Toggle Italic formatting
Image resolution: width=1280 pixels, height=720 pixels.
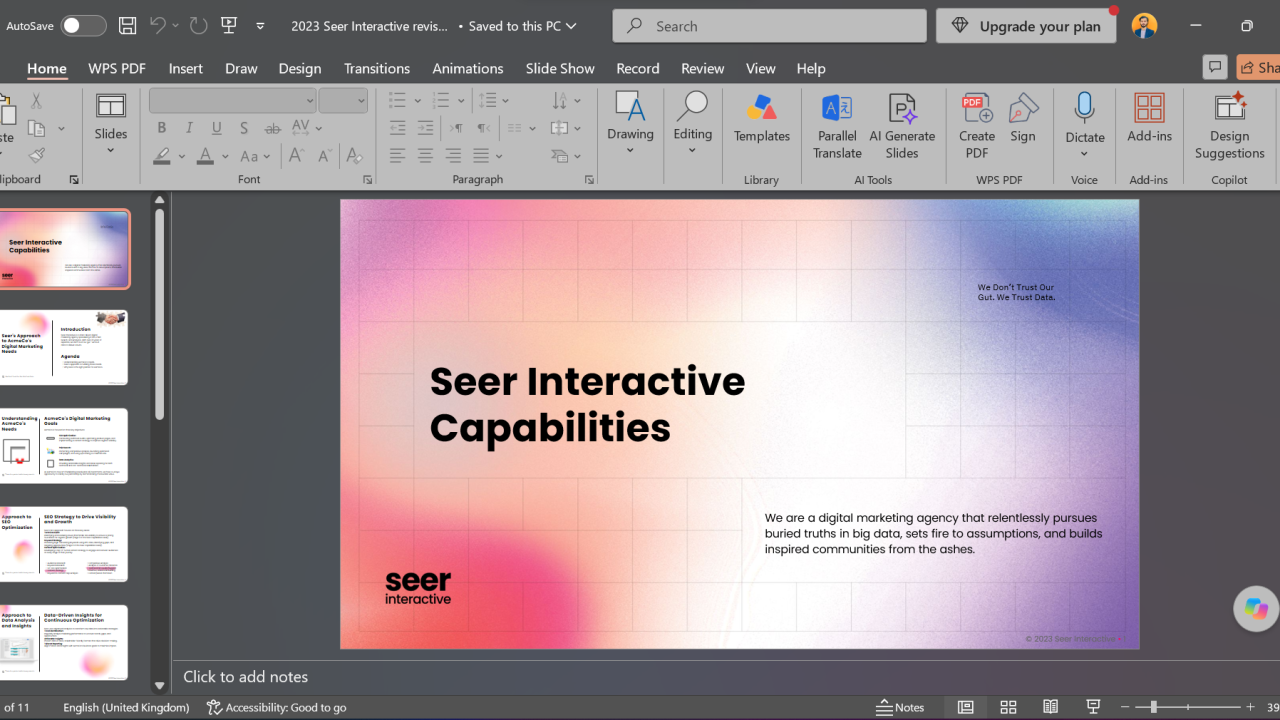tap(189, 128)
